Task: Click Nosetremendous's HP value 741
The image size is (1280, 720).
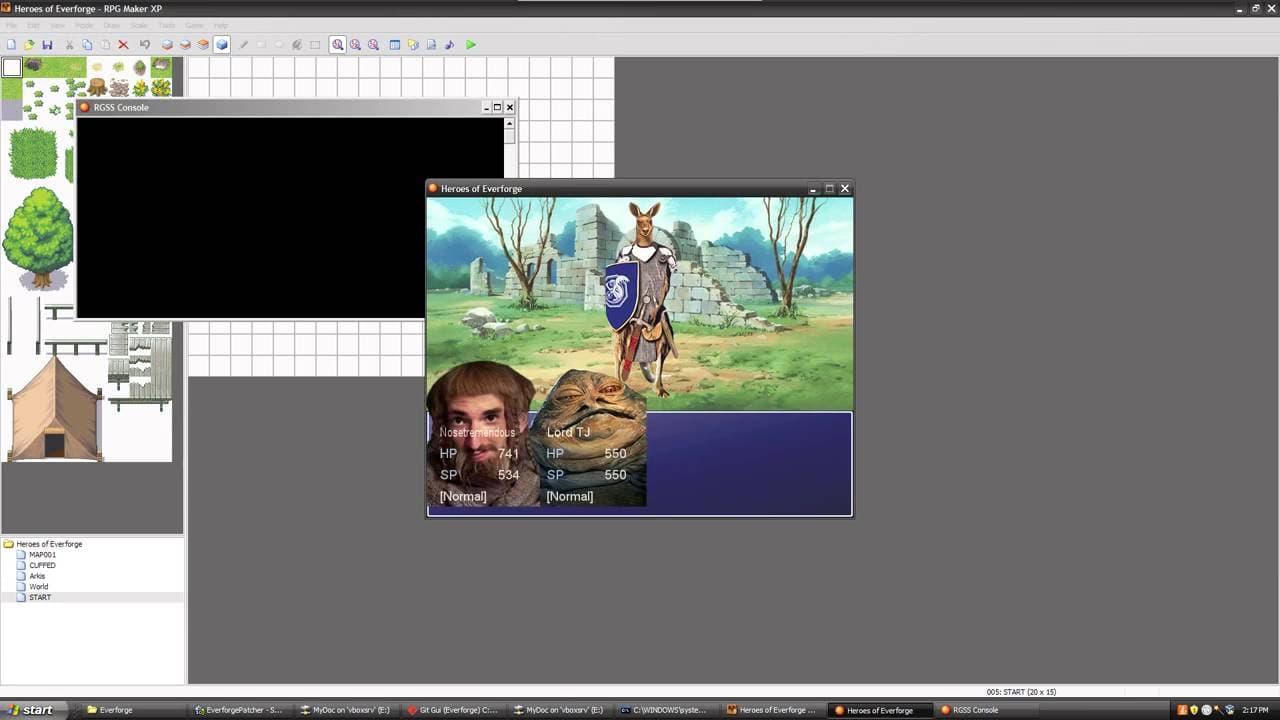Action: (x=508, y=454)
